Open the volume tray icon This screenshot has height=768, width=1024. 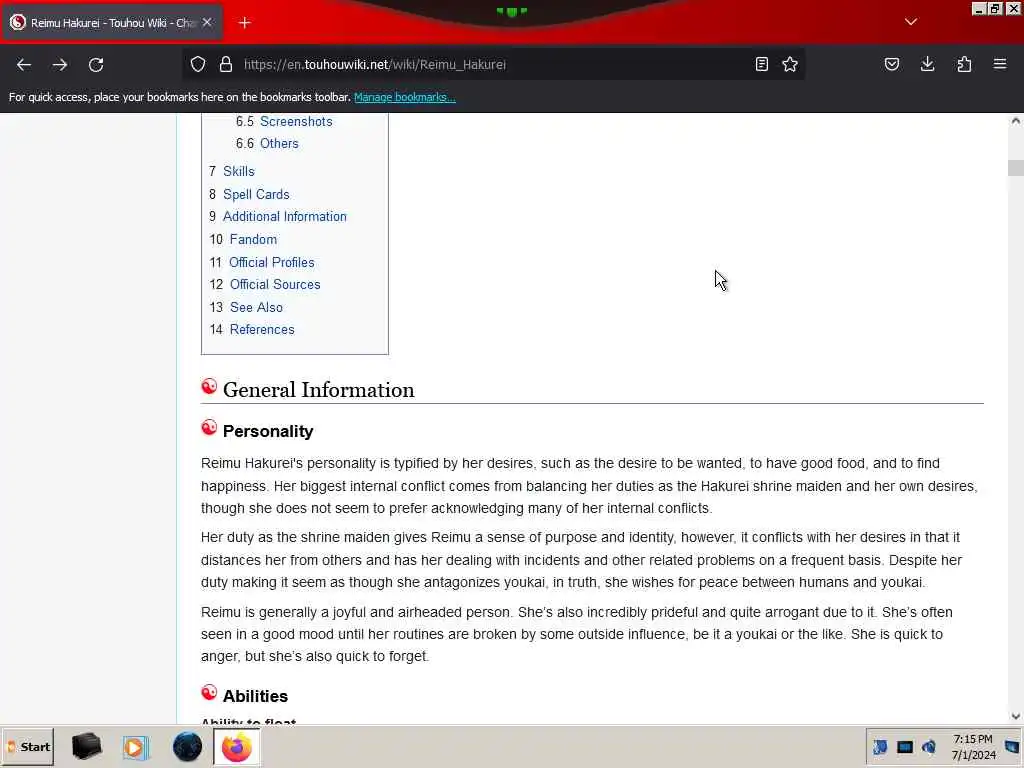pos(929,747)
